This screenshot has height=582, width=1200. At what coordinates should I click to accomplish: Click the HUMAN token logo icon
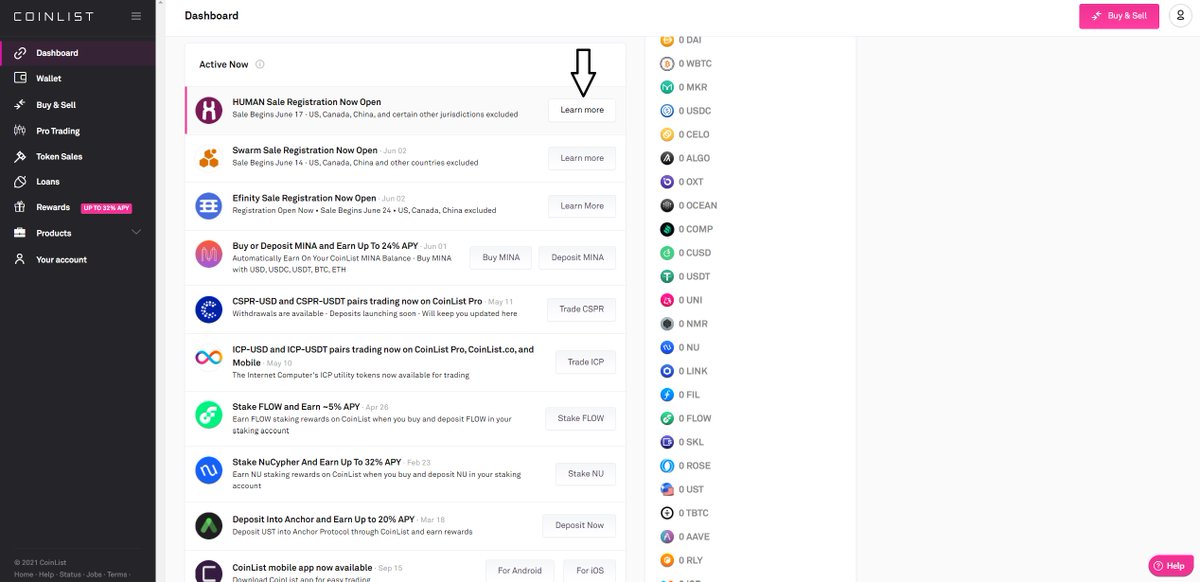pyautogui.click(x=208, y=110)
